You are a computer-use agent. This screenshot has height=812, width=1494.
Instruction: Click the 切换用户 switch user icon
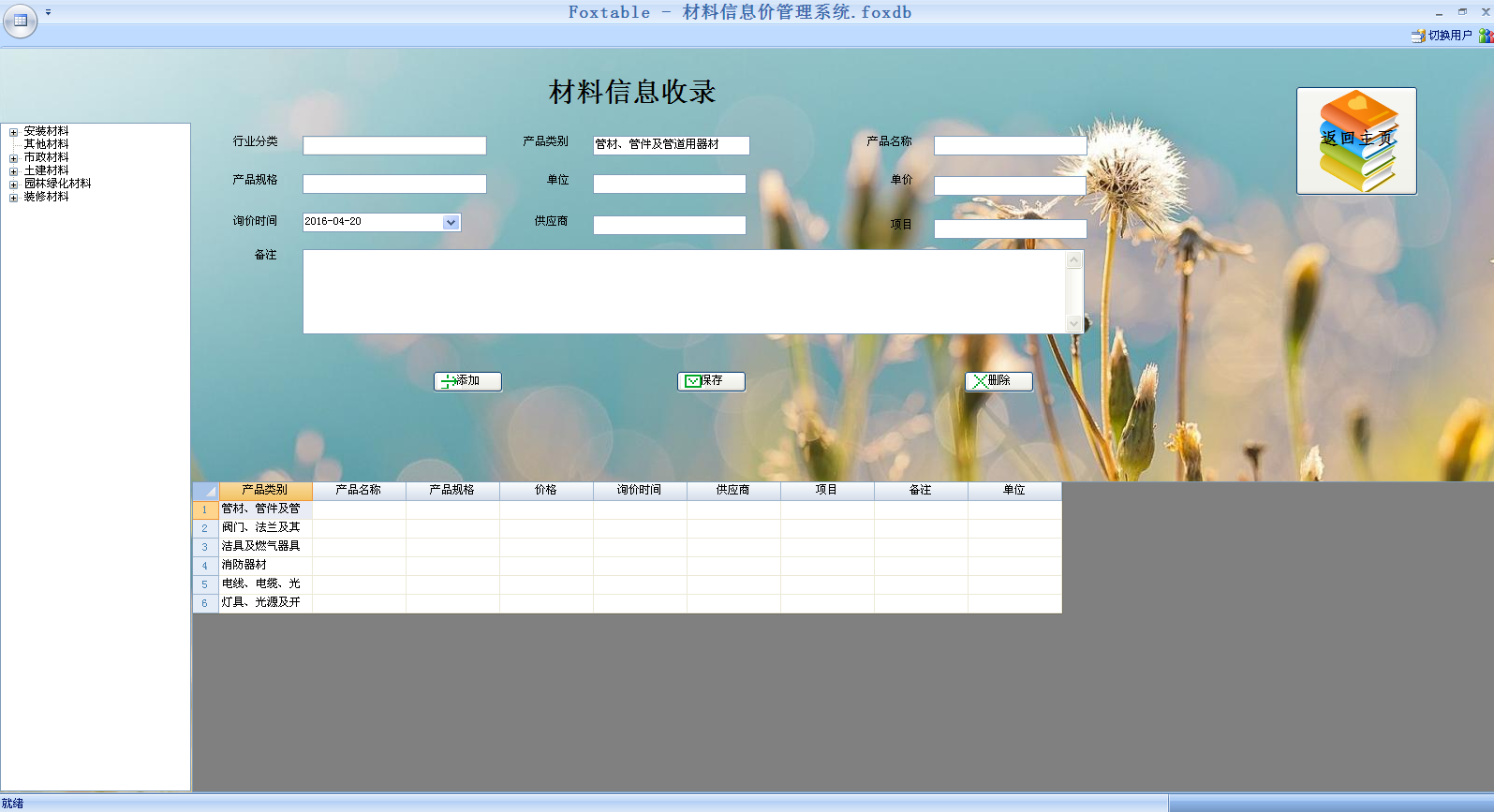1418,36
